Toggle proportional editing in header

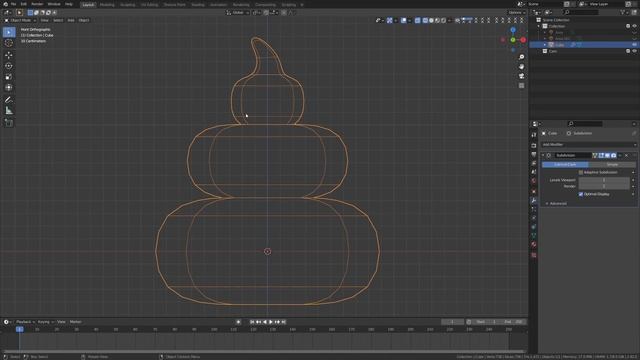click(x=284, y=13)
